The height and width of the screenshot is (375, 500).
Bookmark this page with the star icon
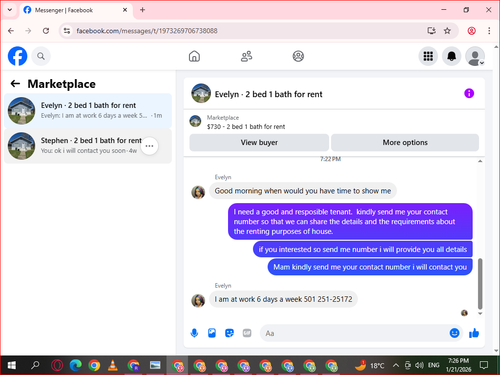(447, 31)
